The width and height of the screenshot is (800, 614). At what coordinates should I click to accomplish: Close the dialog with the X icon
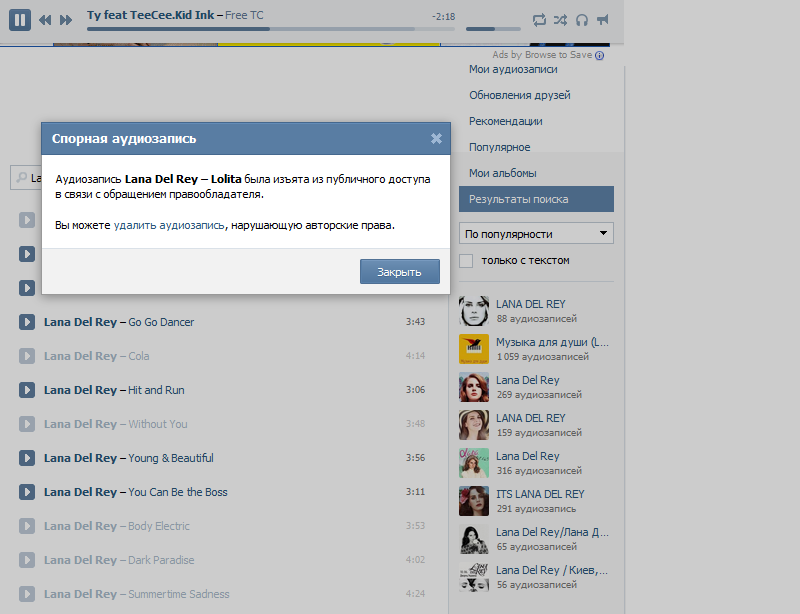[436, 139]
